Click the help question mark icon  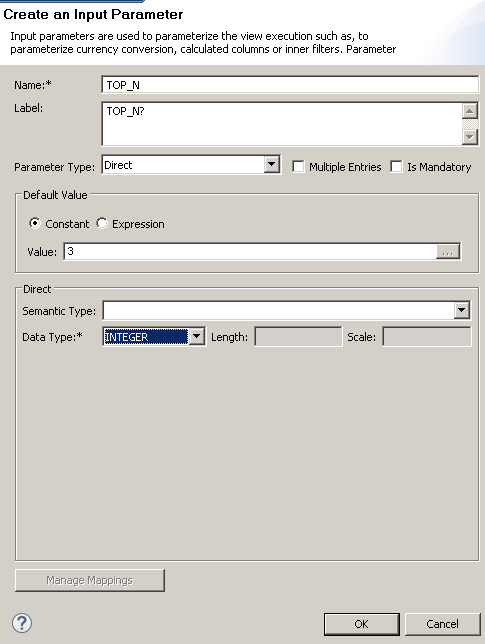coord(22,623)
